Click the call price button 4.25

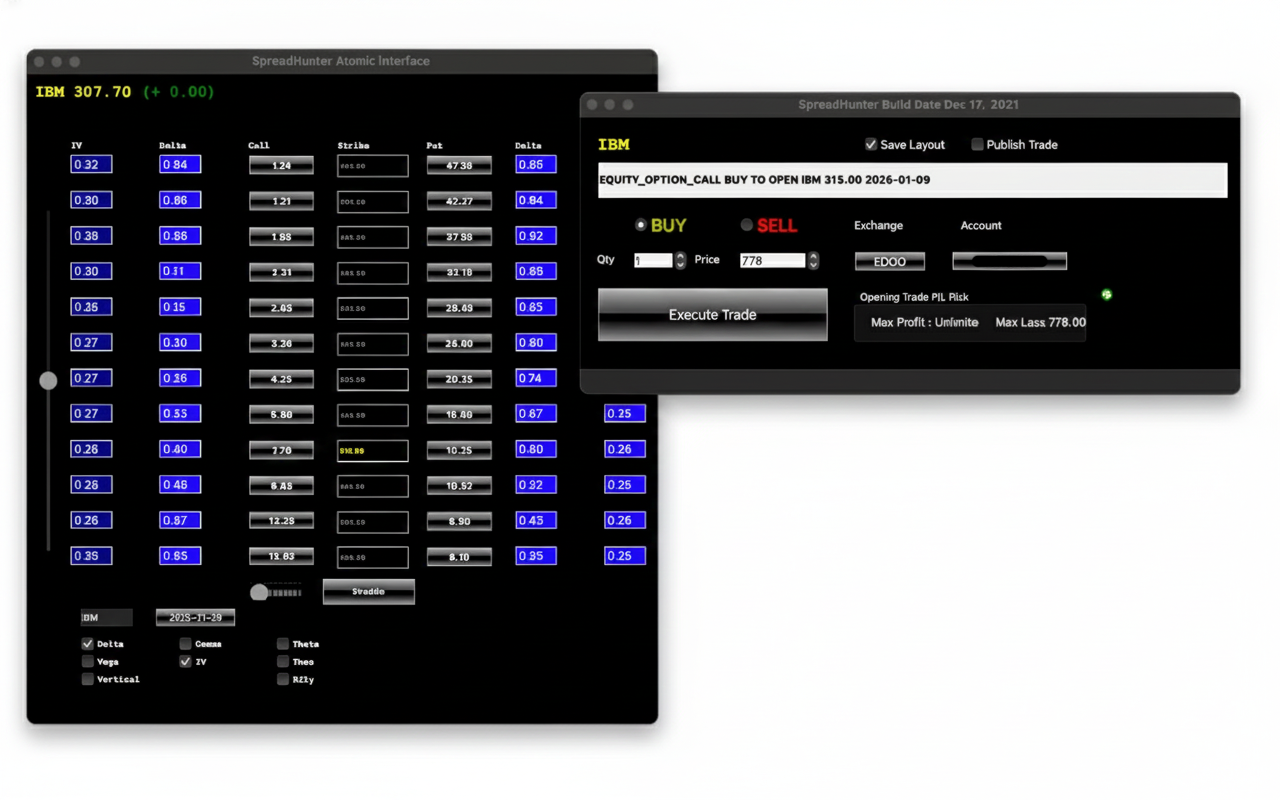click(x=281, y=379)
